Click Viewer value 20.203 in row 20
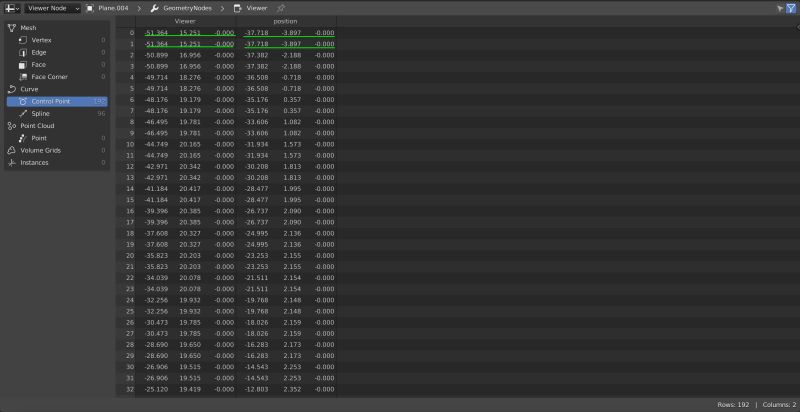 (x=190, y=256)
